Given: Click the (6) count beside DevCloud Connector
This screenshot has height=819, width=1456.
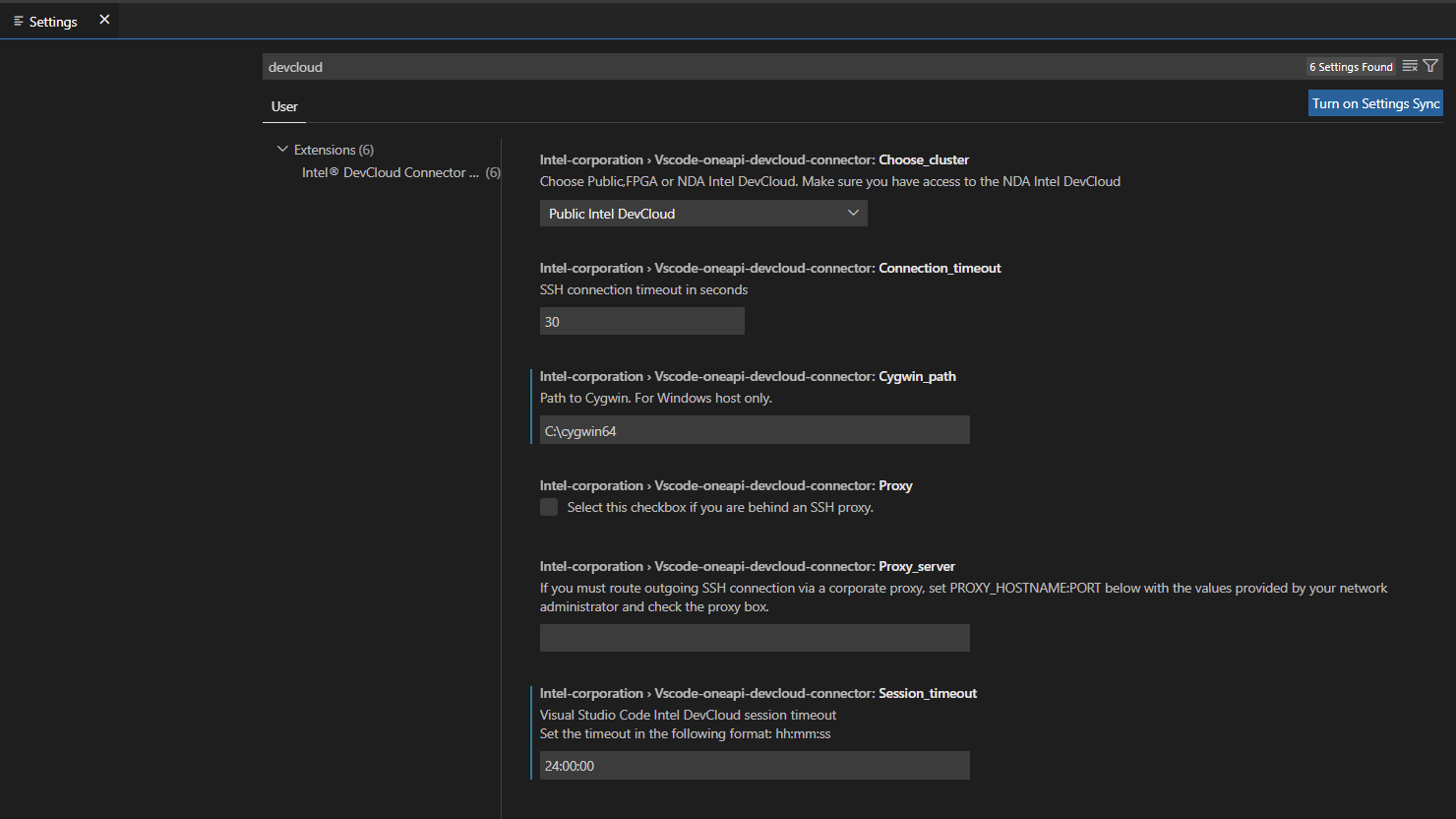Looking at the screenshot, I should coord(493,172).
